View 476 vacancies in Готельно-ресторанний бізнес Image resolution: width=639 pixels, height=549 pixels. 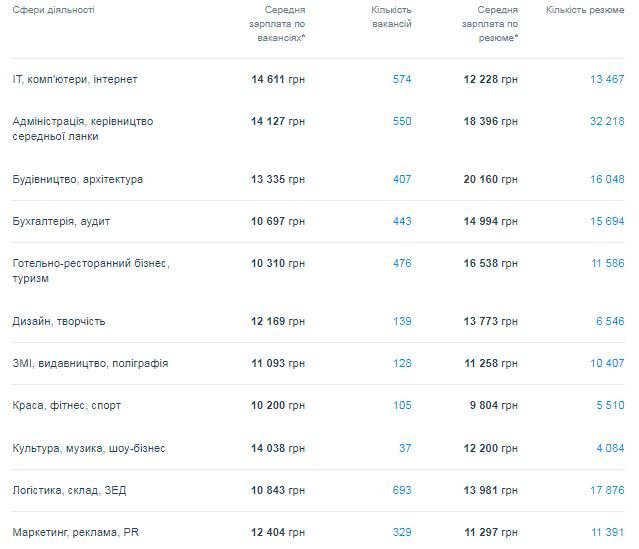coord(402,263)
